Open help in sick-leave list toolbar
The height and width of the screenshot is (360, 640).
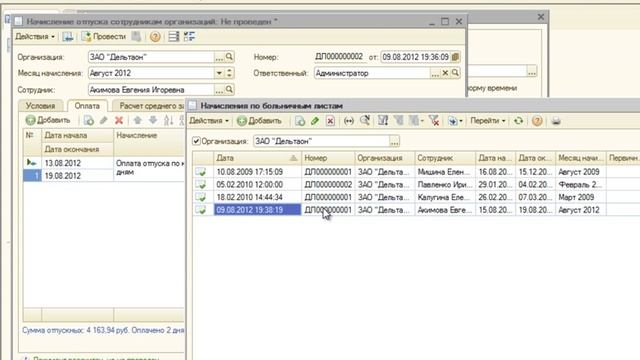537,121
